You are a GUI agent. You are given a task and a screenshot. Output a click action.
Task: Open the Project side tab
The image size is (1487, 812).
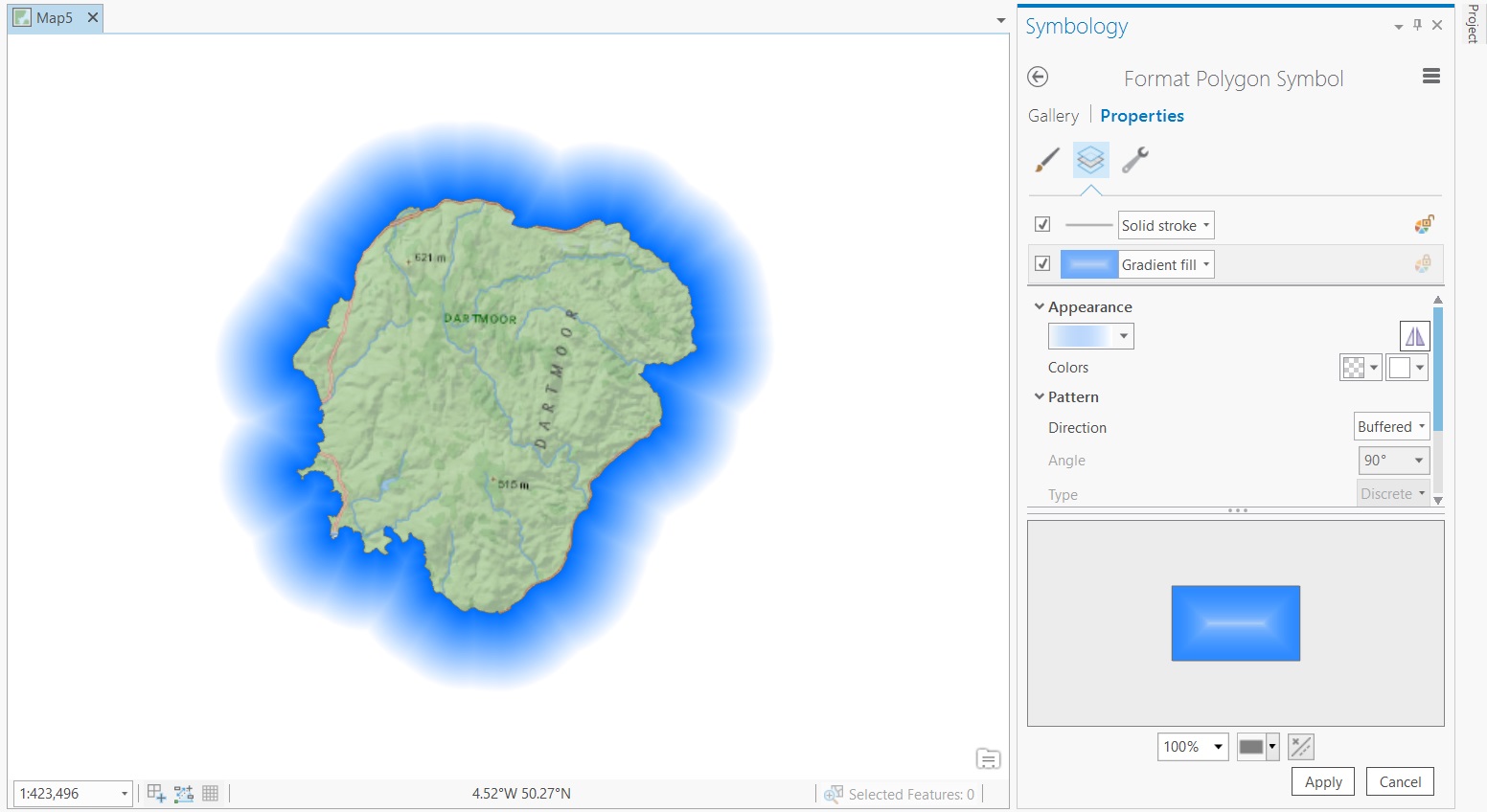pos(1473,25)
